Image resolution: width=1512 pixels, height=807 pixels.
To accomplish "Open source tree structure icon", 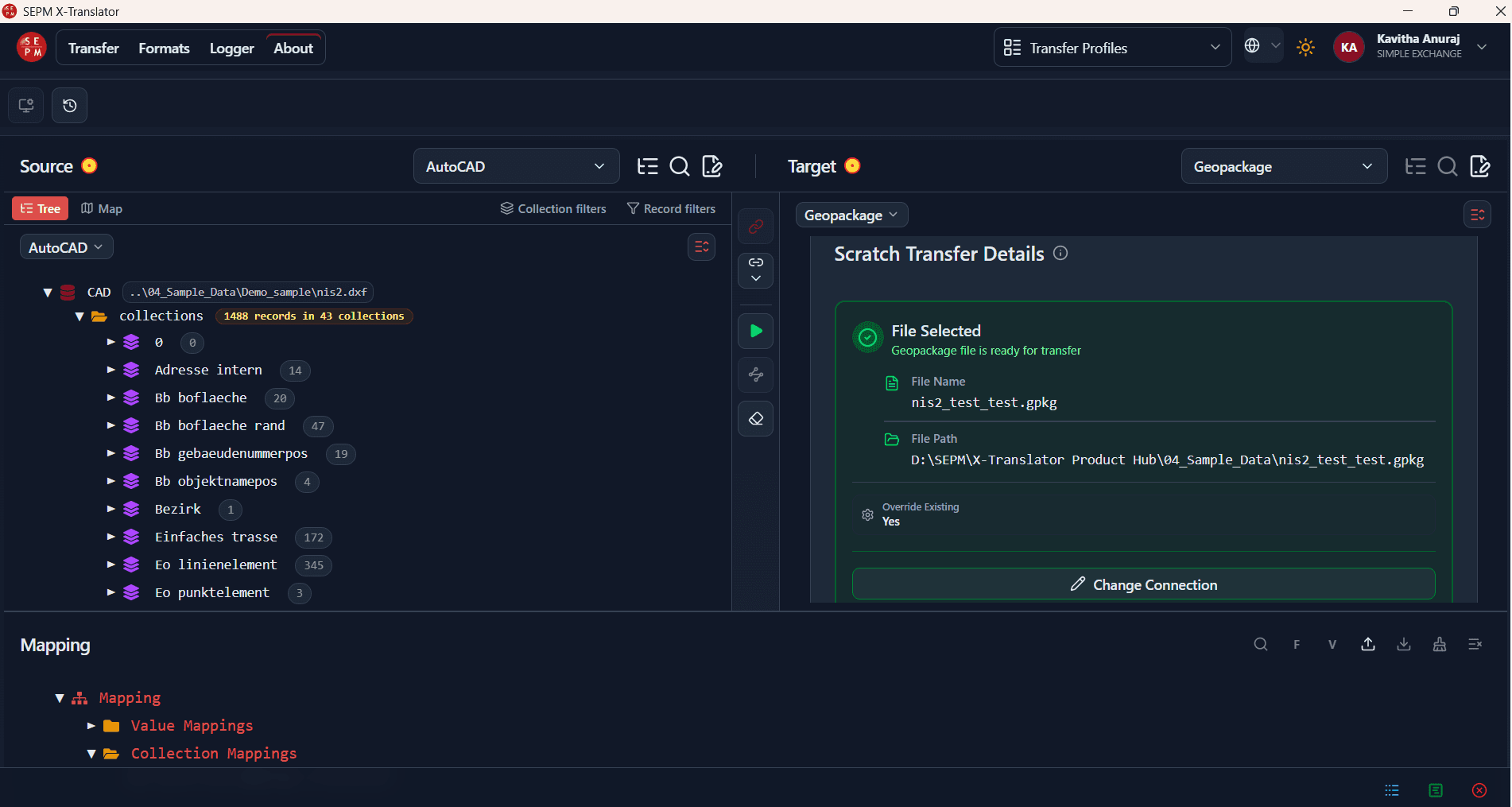I will [x=648, y=166].
